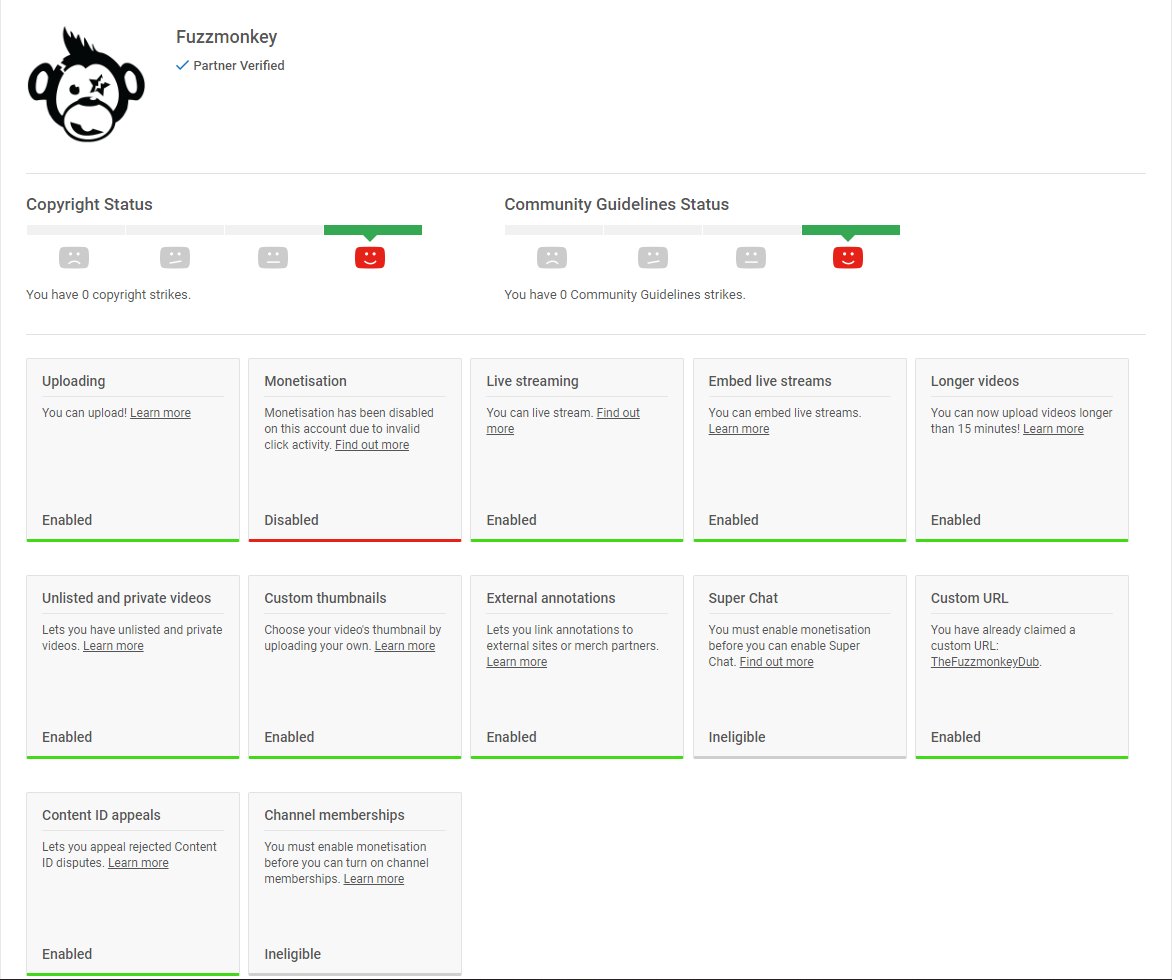
Task: Click the Fuzzmonkey channel name
Action: (x=226, y=37)
